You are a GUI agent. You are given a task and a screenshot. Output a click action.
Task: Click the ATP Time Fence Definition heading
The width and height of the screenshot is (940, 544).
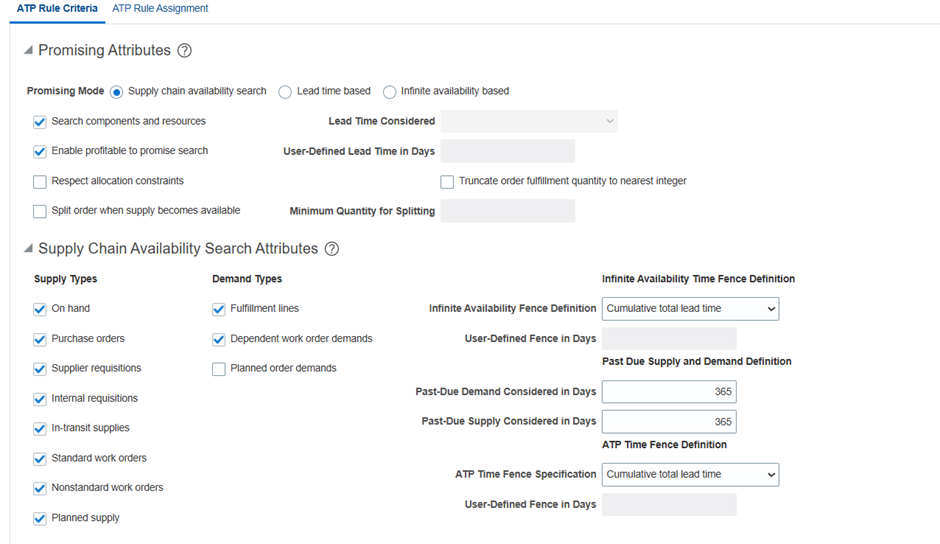click(664, 444)
